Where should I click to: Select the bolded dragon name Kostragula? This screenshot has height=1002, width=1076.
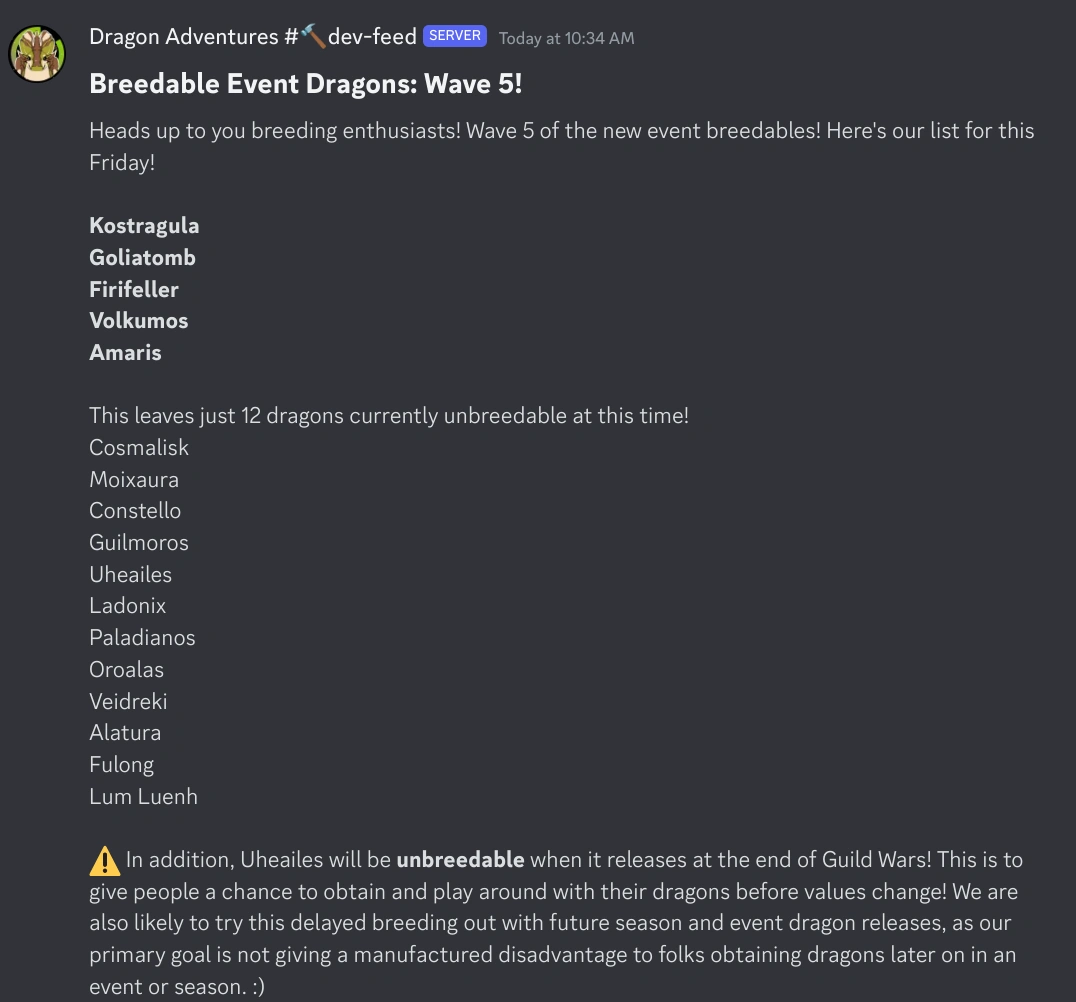point(144,225)
